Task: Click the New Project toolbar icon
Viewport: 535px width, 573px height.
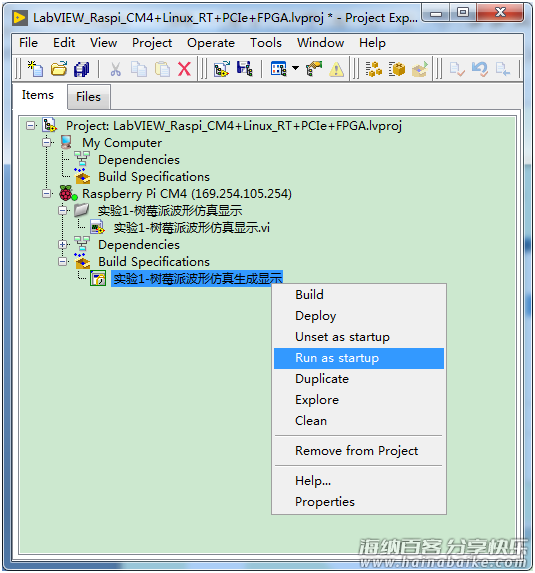Action: pos(35,69)
